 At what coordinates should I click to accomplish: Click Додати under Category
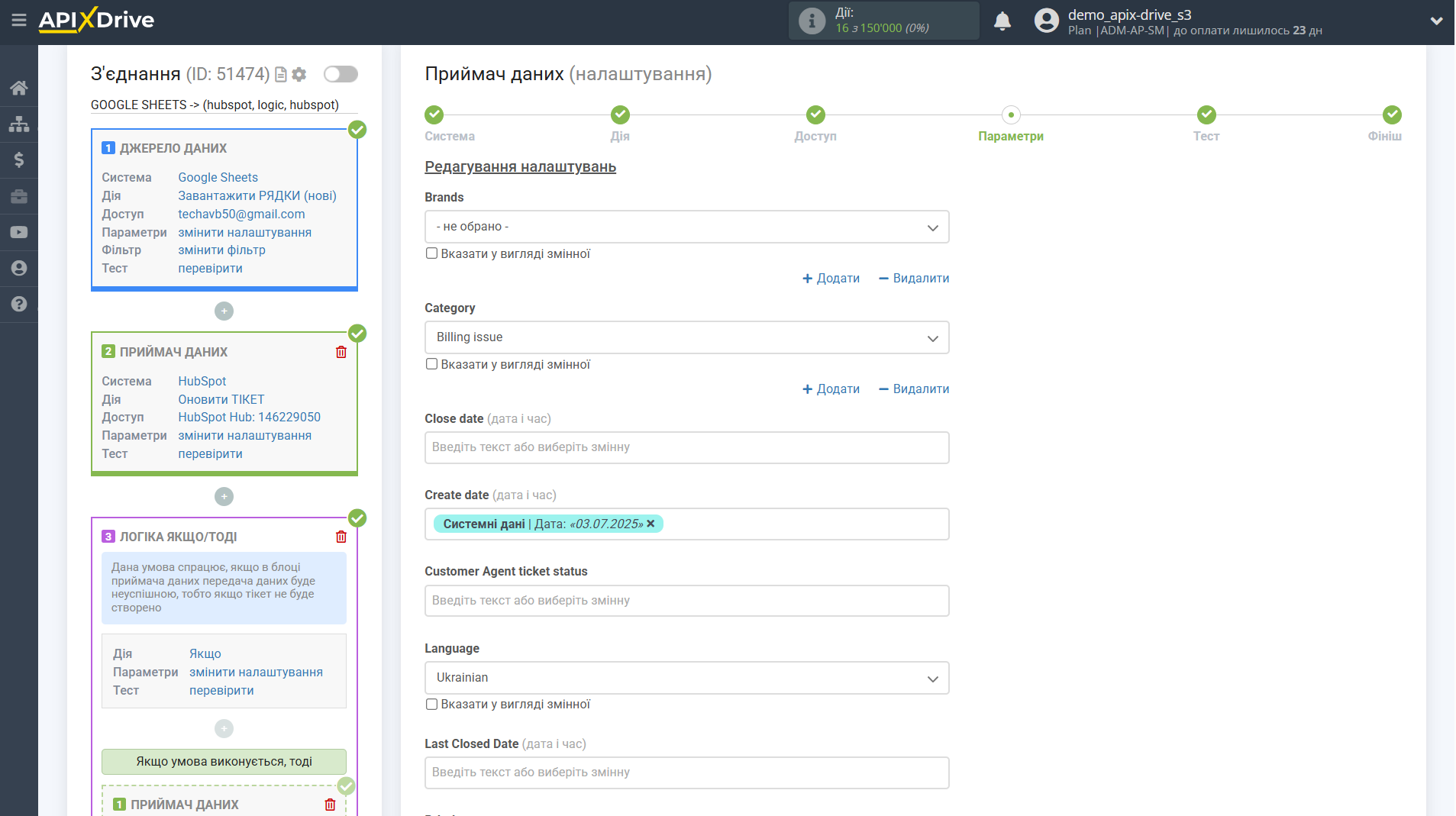[x=831, y=389]
